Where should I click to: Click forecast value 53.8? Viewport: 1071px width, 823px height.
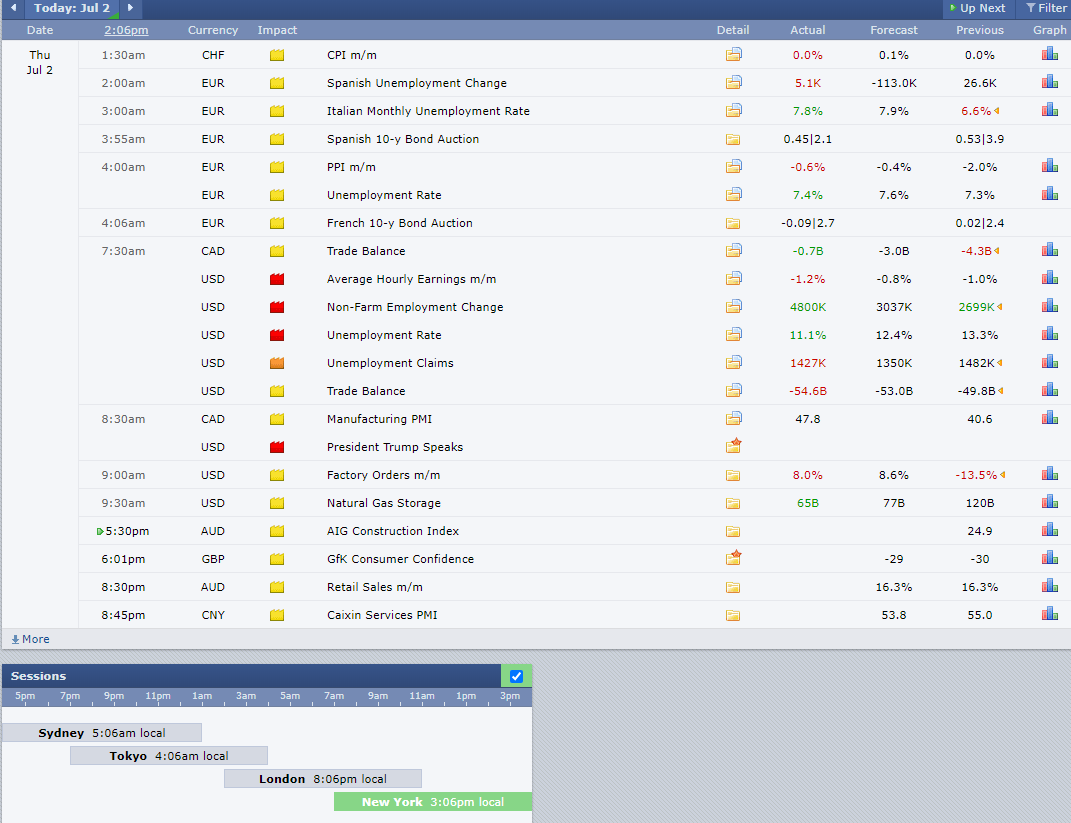(893, 615)
